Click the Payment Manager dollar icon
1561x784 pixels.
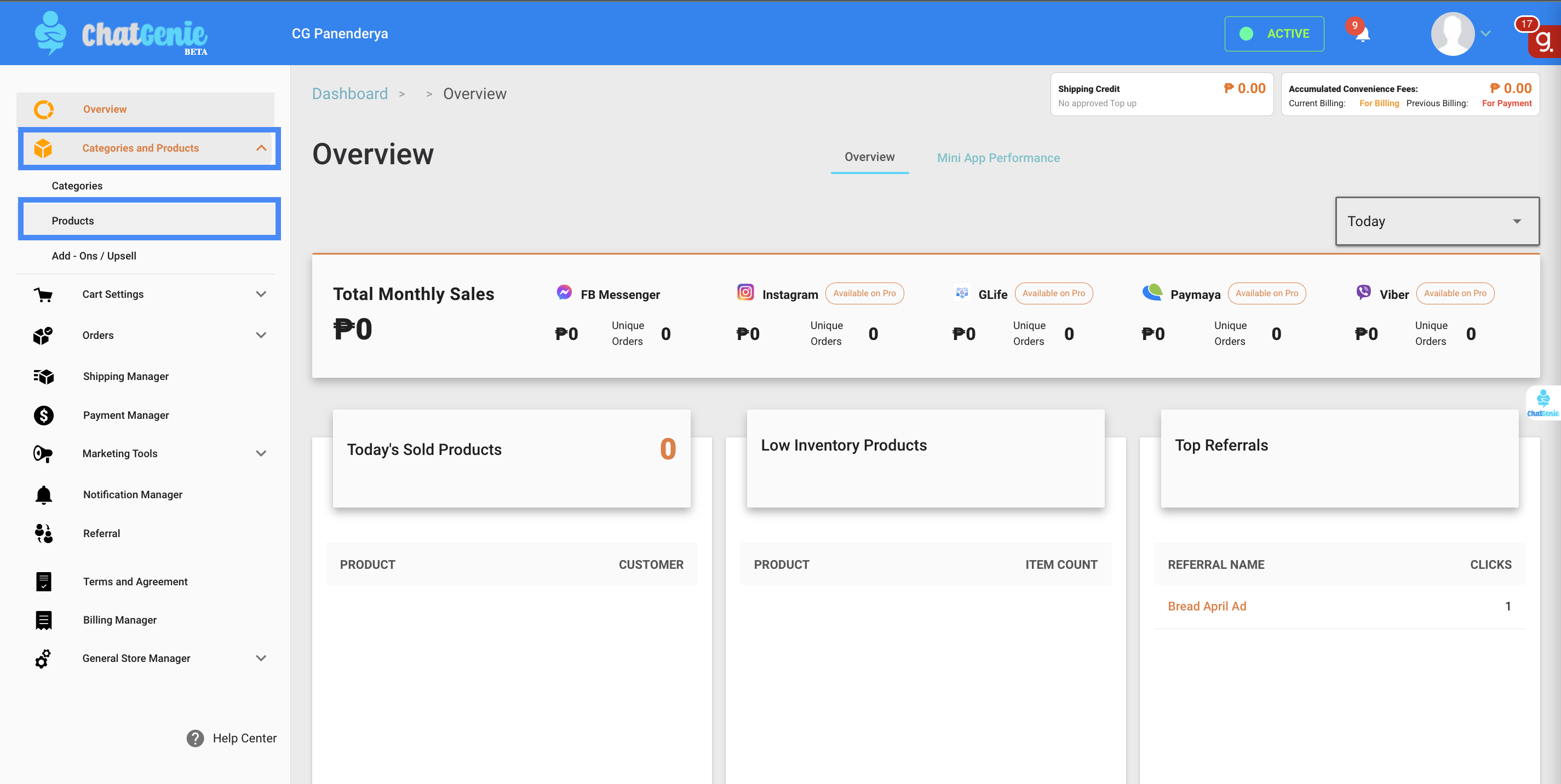click(44, 415)
